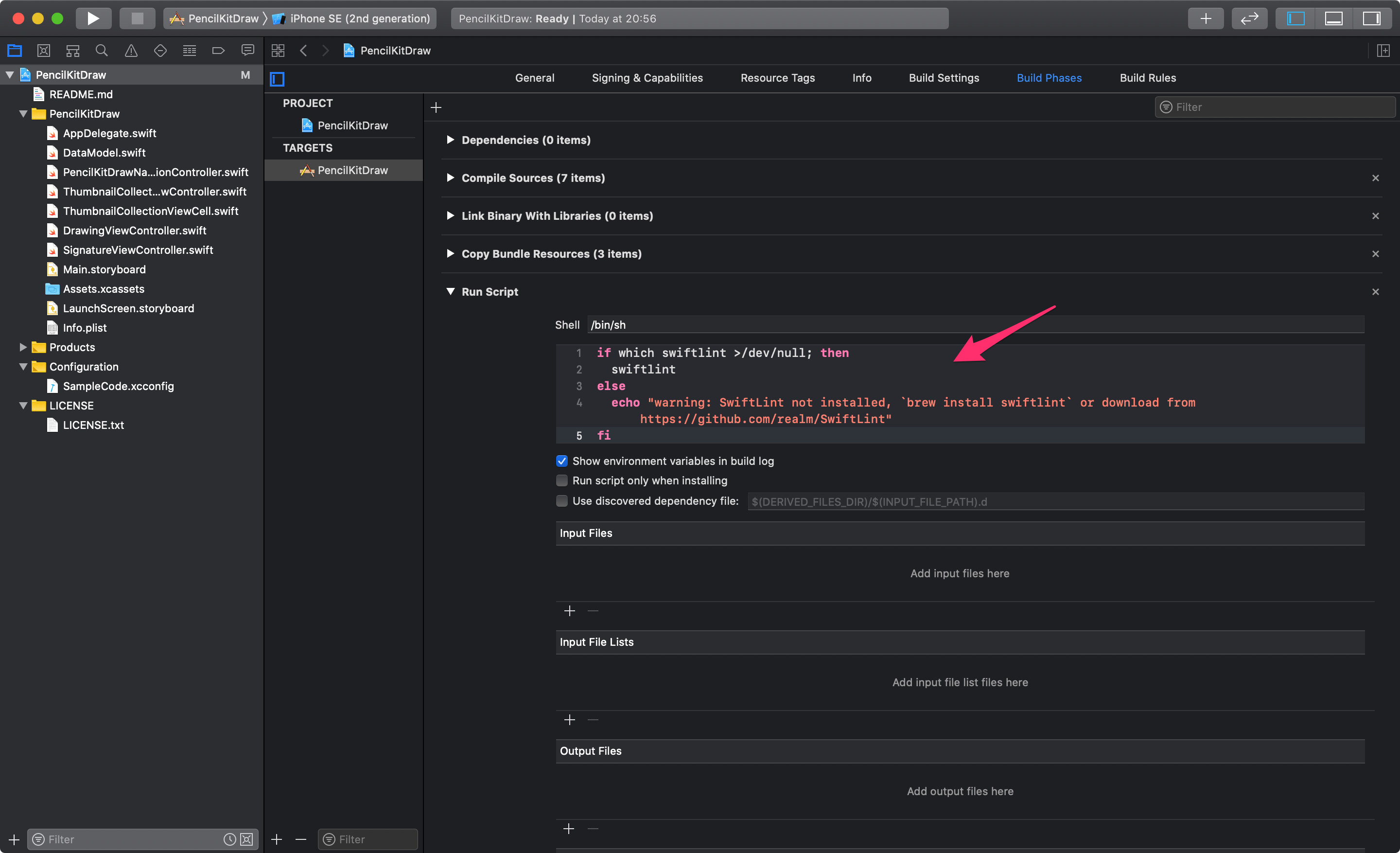Open the Symbol navigator
Screen dimensions: 1400x853
coord(73,51)
